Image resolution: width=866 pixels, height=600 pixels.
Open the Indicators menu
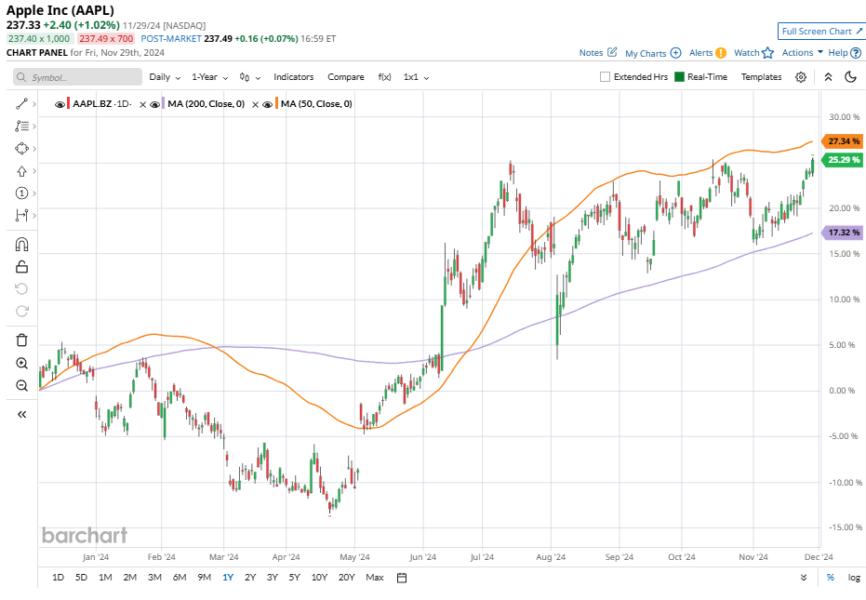(293, 77)
